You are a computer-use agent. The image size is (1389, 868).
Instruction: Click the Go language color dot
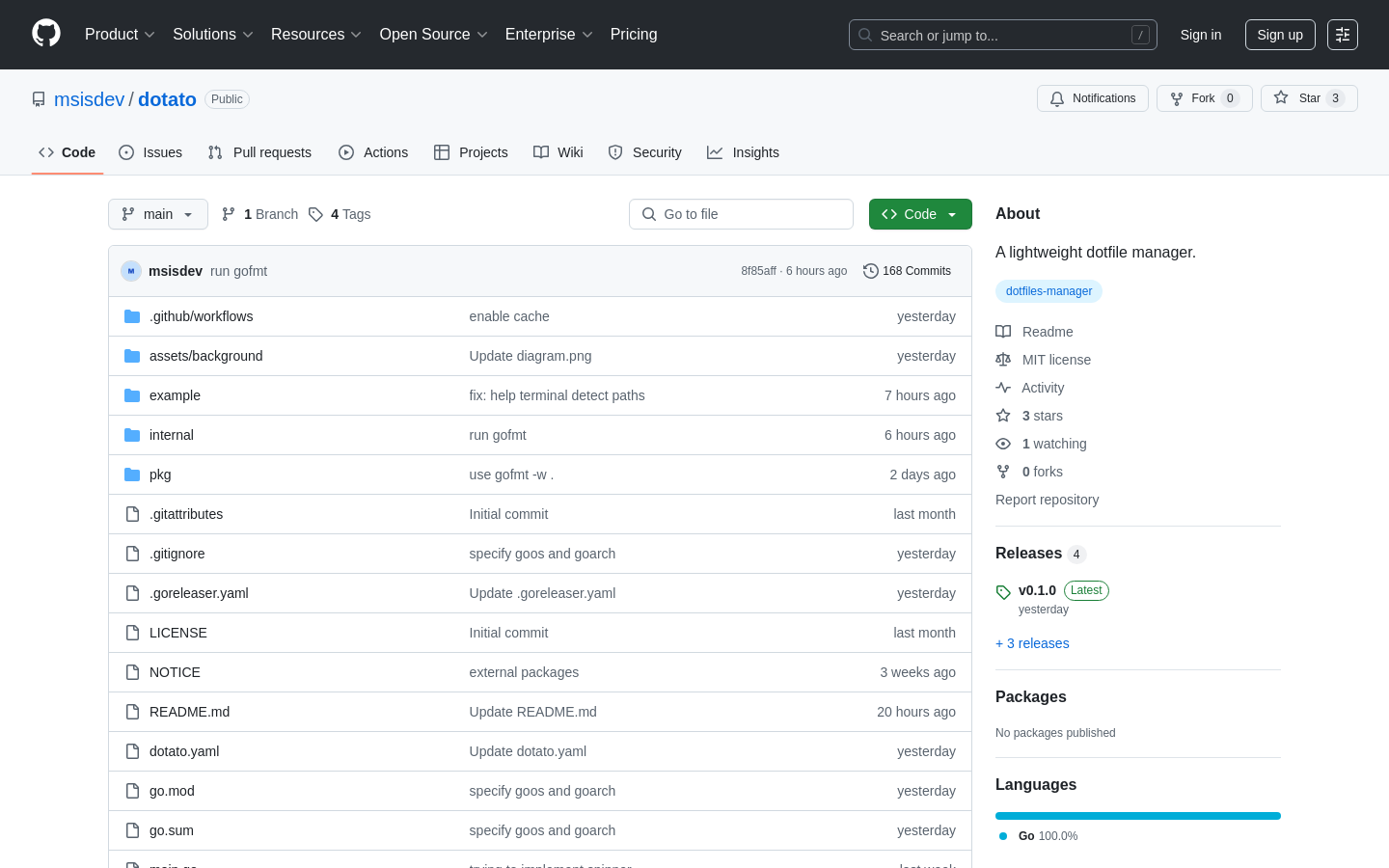tap(1003, 836)
